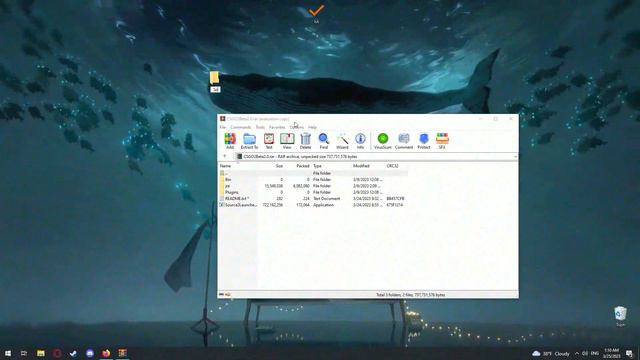The height and width of the screenshot is (360, 640).
Task: Select the jre folder row
Action: [x=313, y=186]
